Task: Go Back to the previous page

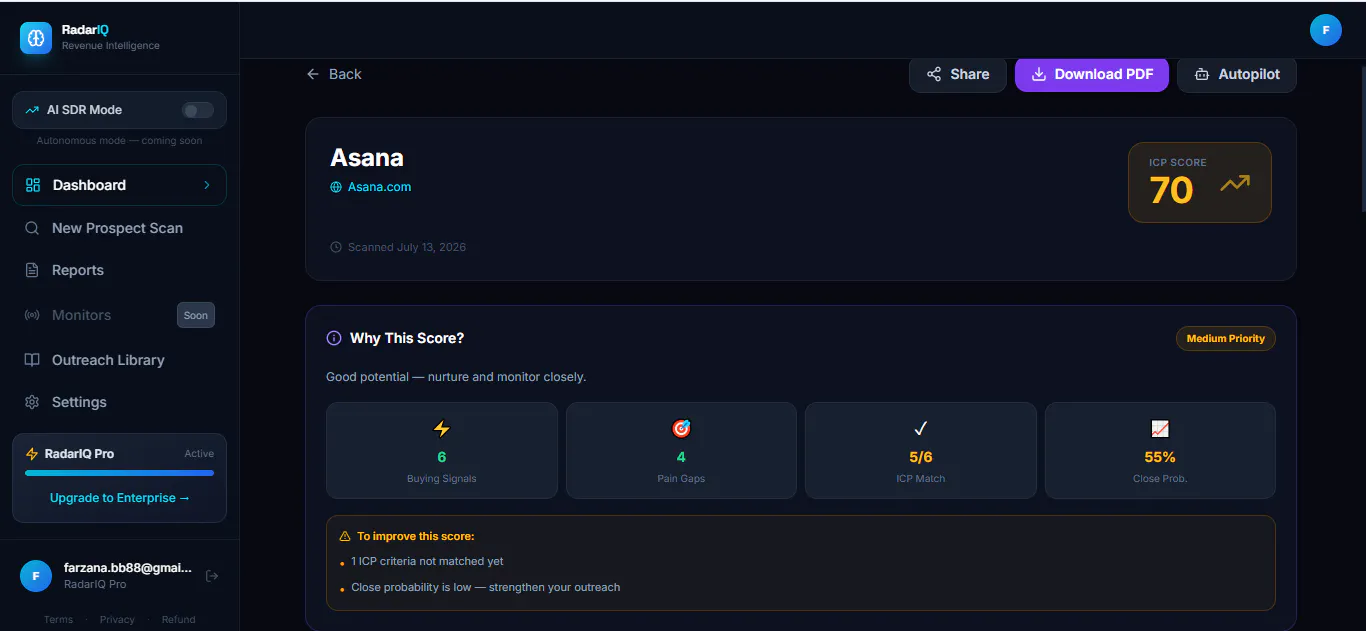Action: click(334, 74)
